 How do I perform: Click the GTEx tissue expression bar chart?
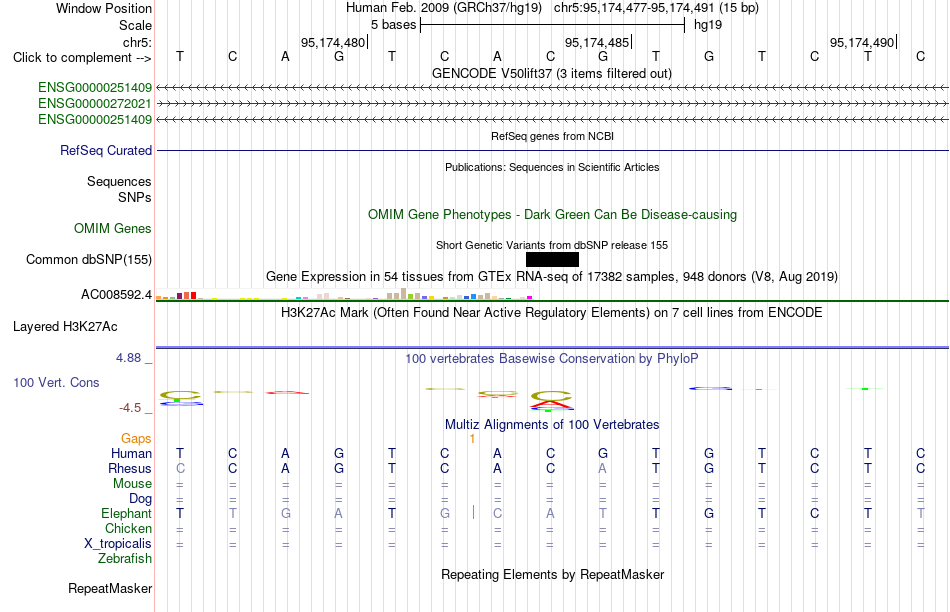[x=344, y=294]
